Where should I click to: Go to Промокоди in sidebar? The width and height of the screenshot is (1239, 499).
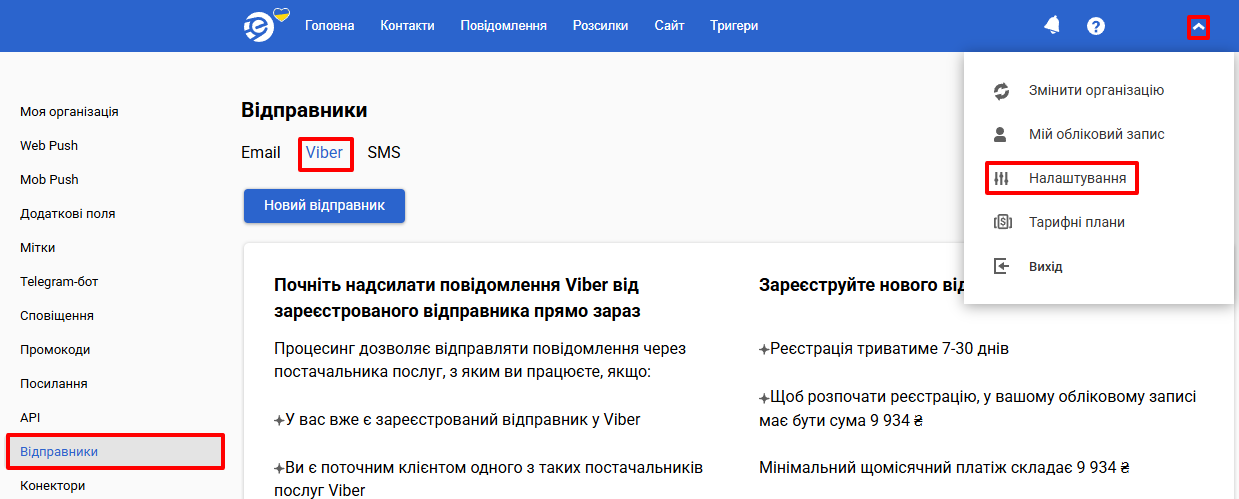pos(55,349)
